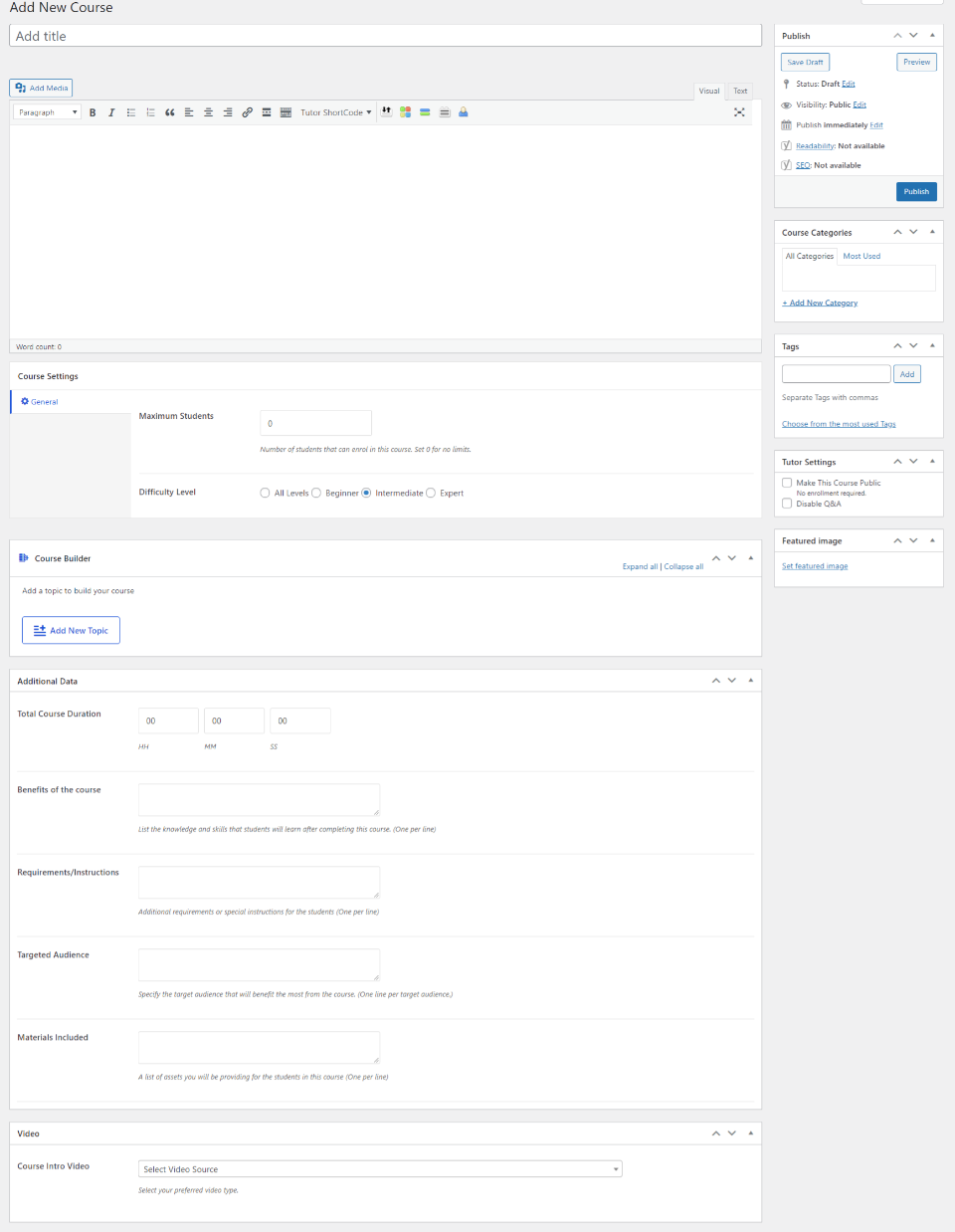Viewport: 955px width, 1232px height.
Task: Open the distraction-free fullscreen editor
Action: pyautogui.click(x=739, y=112)
